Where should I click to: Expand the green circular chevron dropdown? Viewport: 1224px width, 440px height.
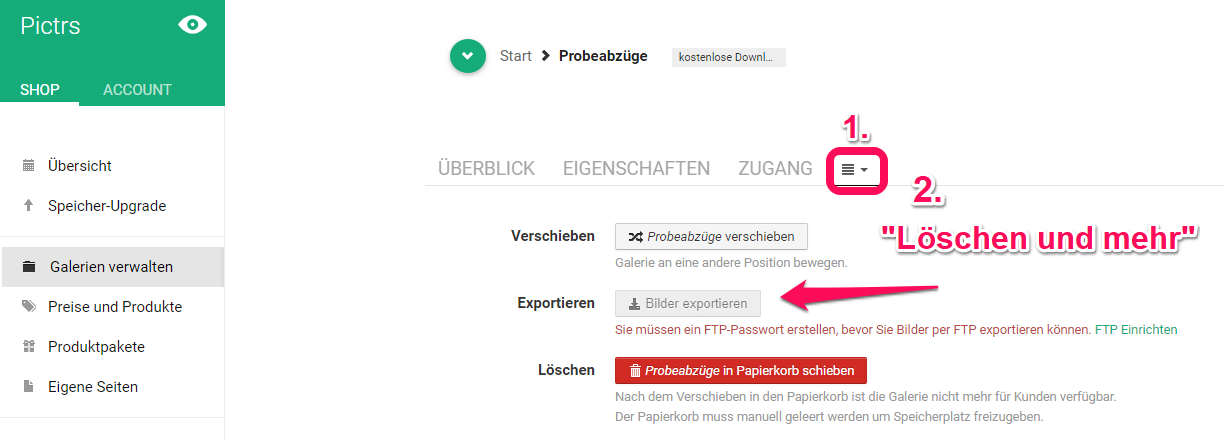(x=468, y=56)
